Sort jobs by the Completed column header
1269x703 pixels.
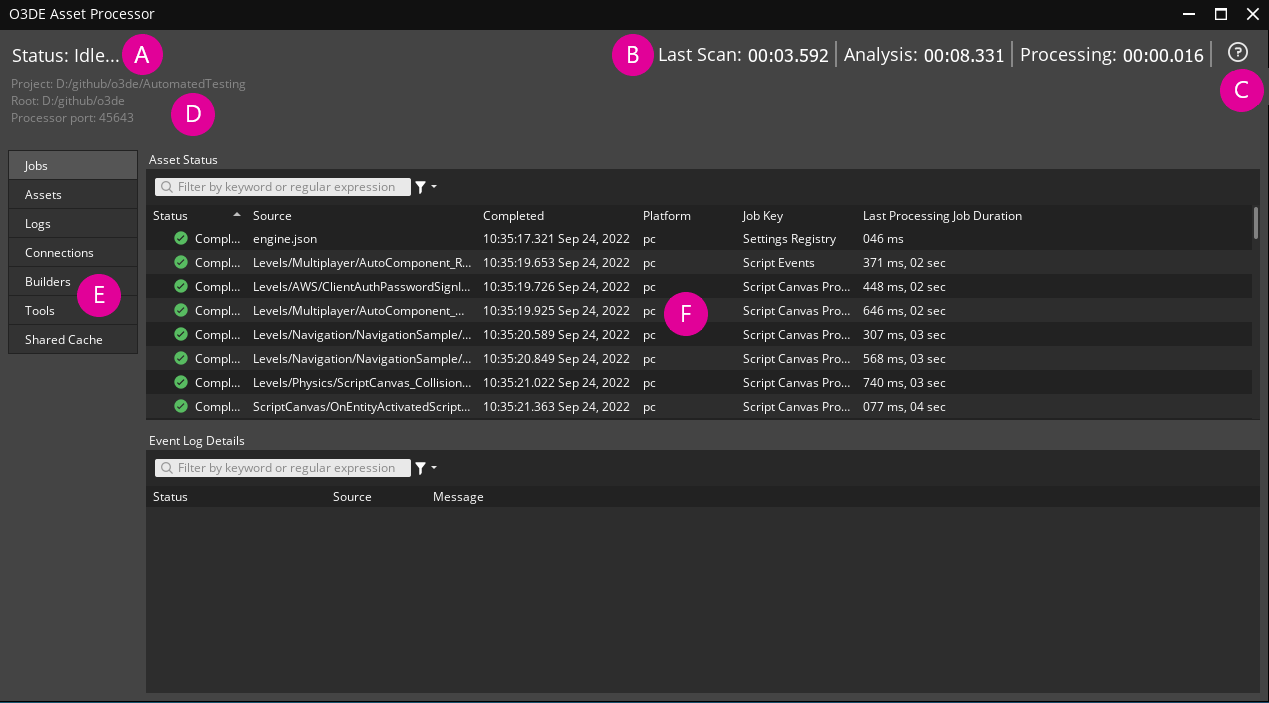(513, 215)
